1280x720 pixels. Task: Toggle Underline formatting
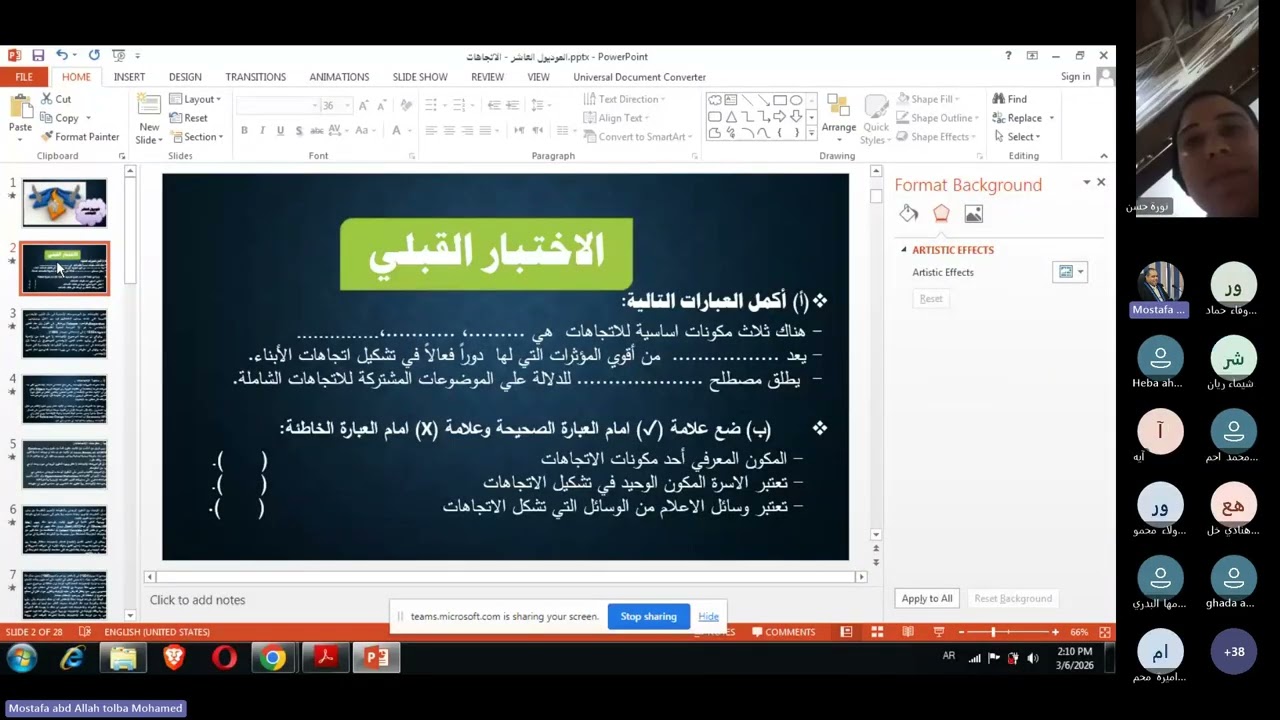[x=280, y=131]
